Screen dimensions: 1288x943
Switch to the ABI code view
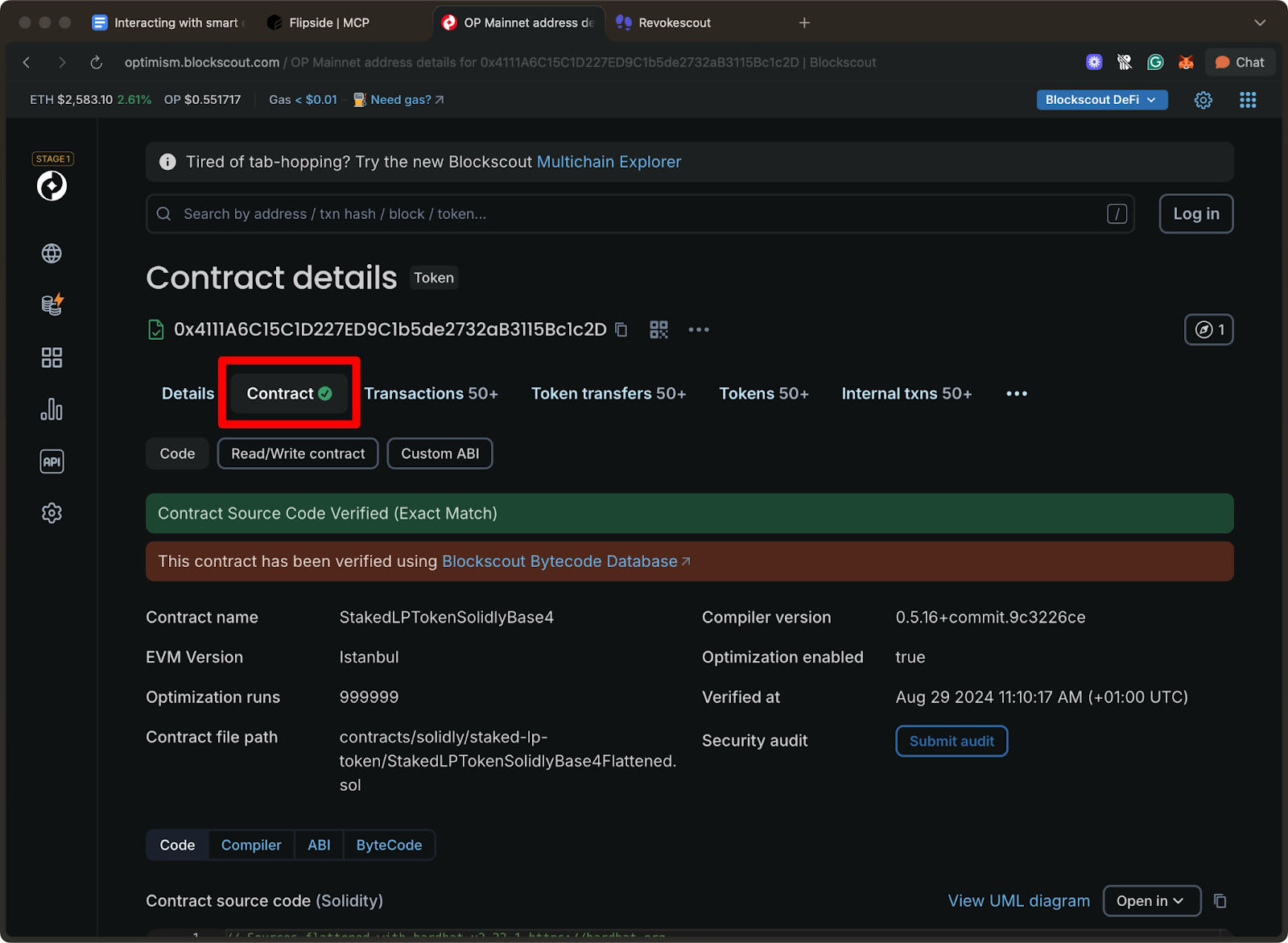[x=319, y=846]
